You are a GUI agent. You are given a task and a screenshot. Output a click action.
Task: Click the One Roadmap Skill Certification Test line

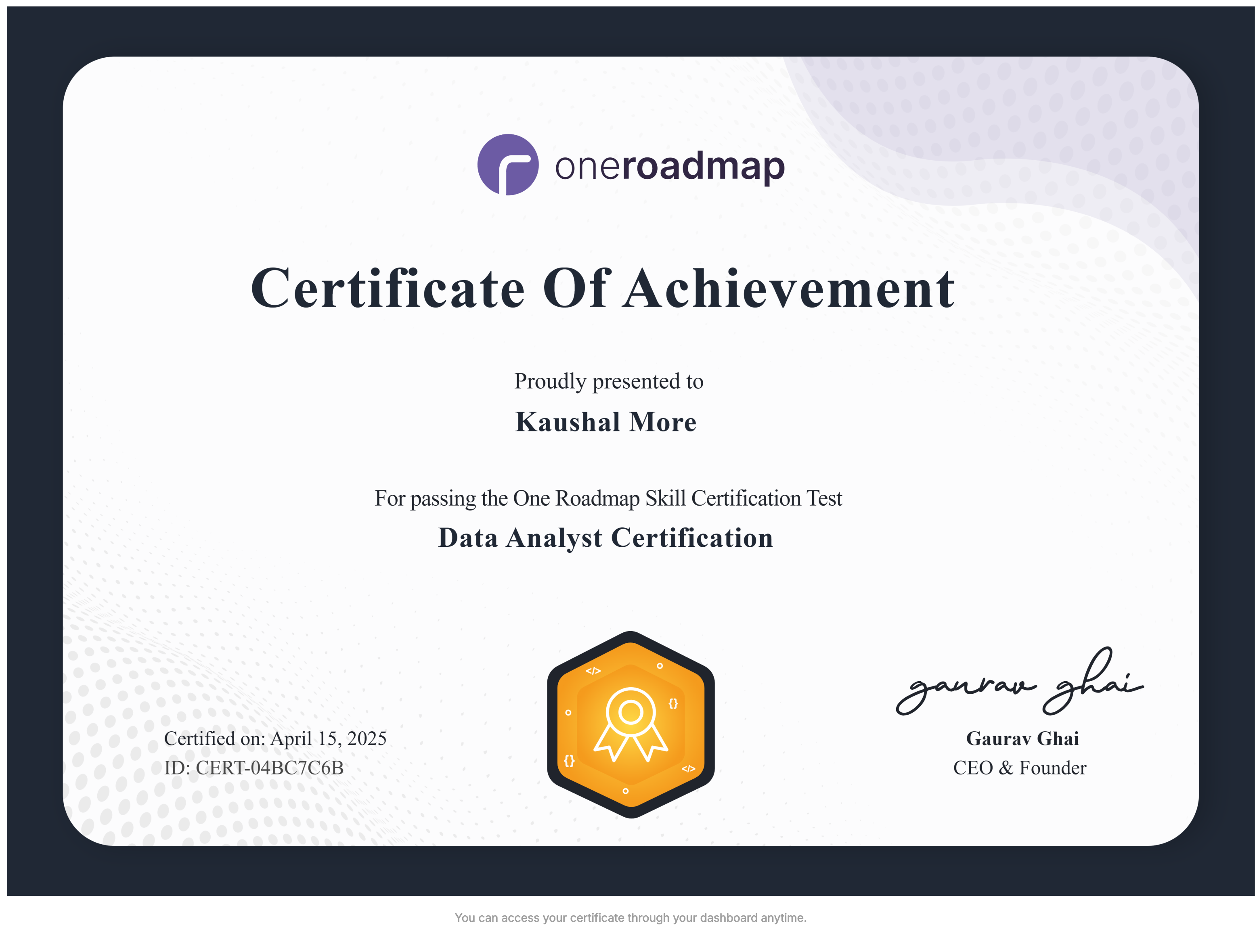(x=608, y=498)
